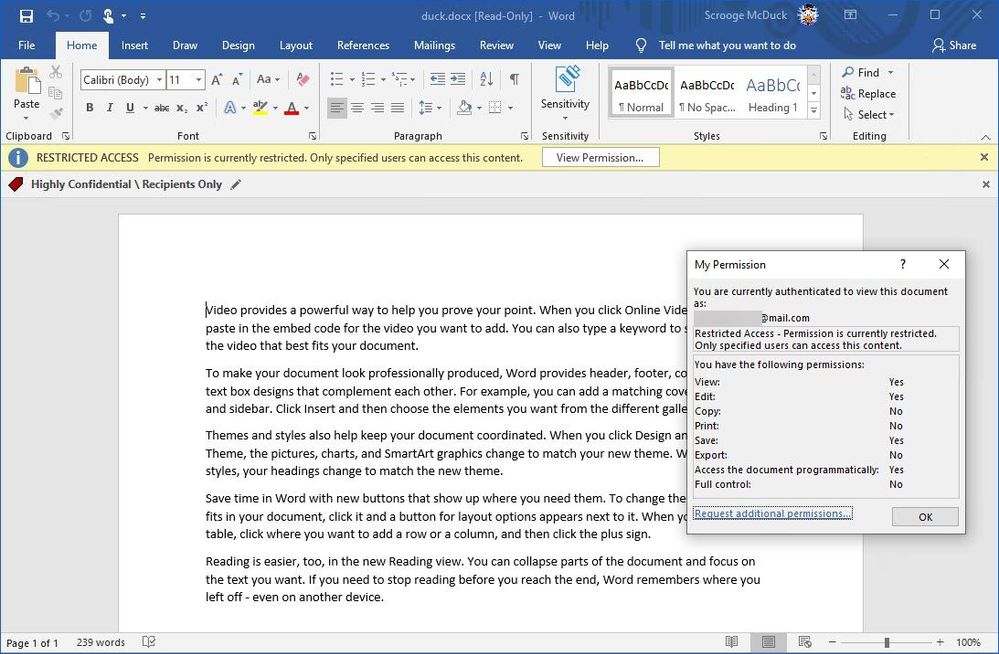Open the Select dropdown in Editing
The width and height of the screenshot is (999, 654).
(x=869, y=115)
